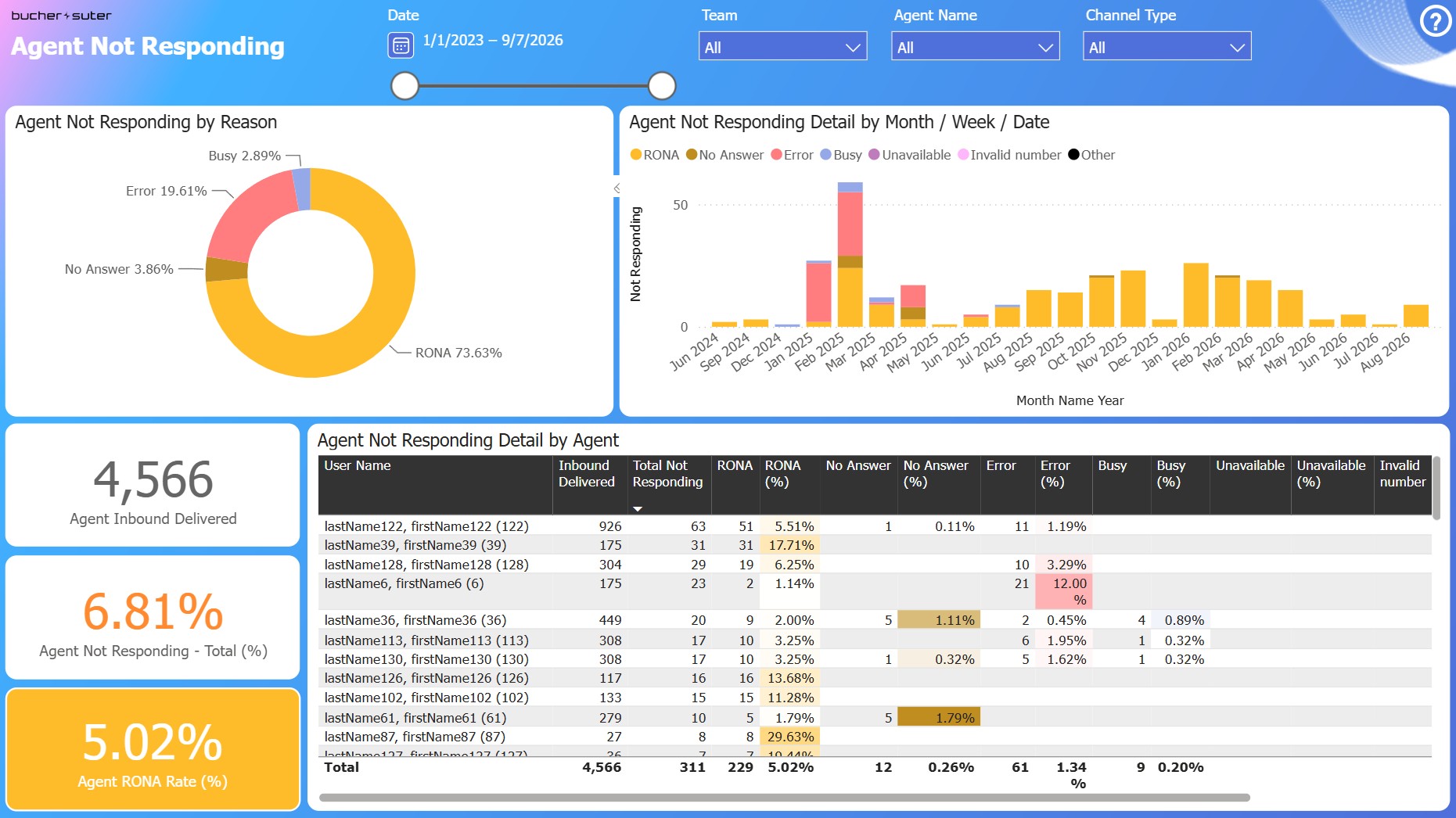Select the Busy legend entry in bar chart
This screenshot has width=1456, height=818.
(841, 155)
